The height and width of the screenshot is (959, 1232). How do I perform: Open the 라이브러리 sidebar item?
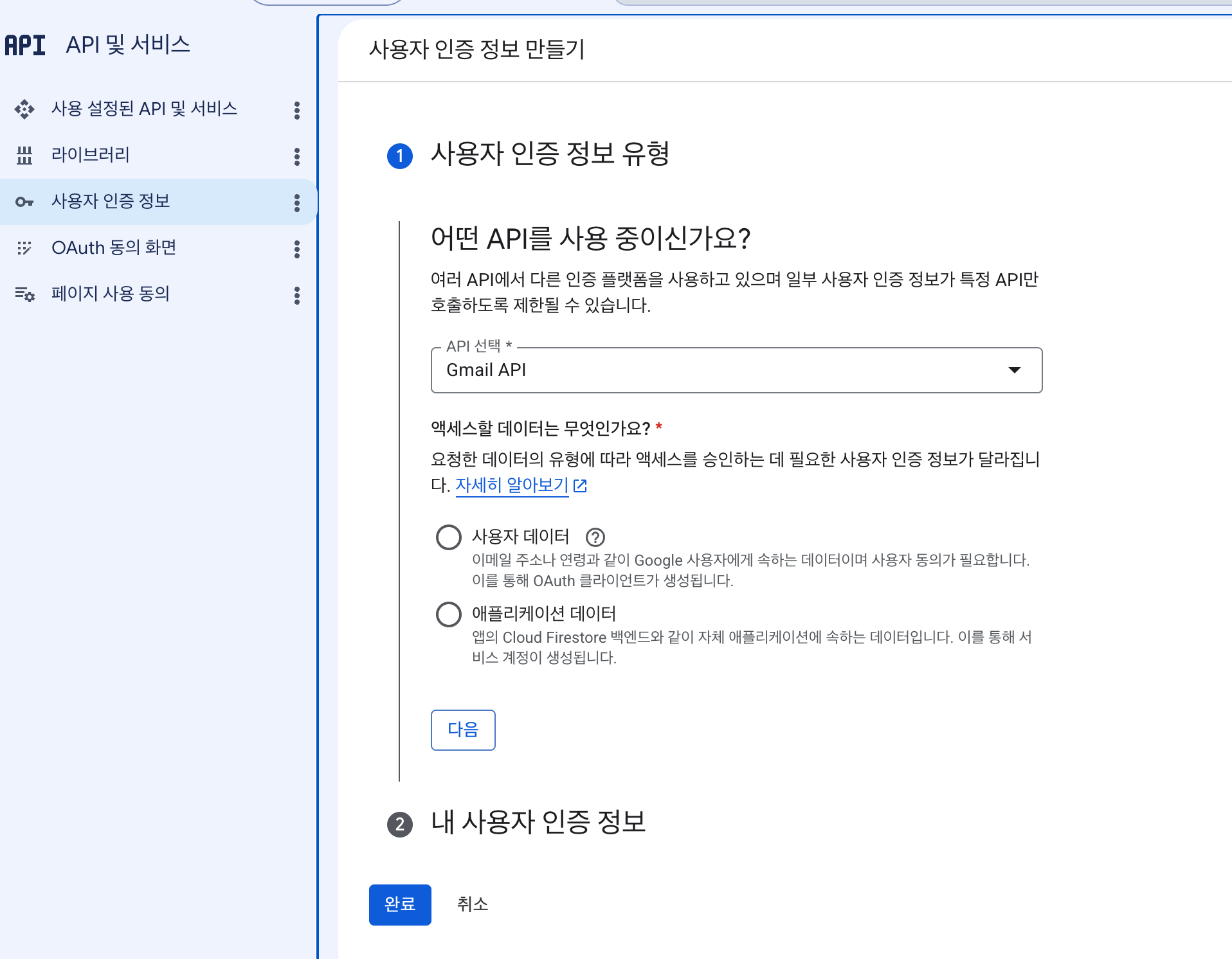pyautogui.click(x=91, y=155)
